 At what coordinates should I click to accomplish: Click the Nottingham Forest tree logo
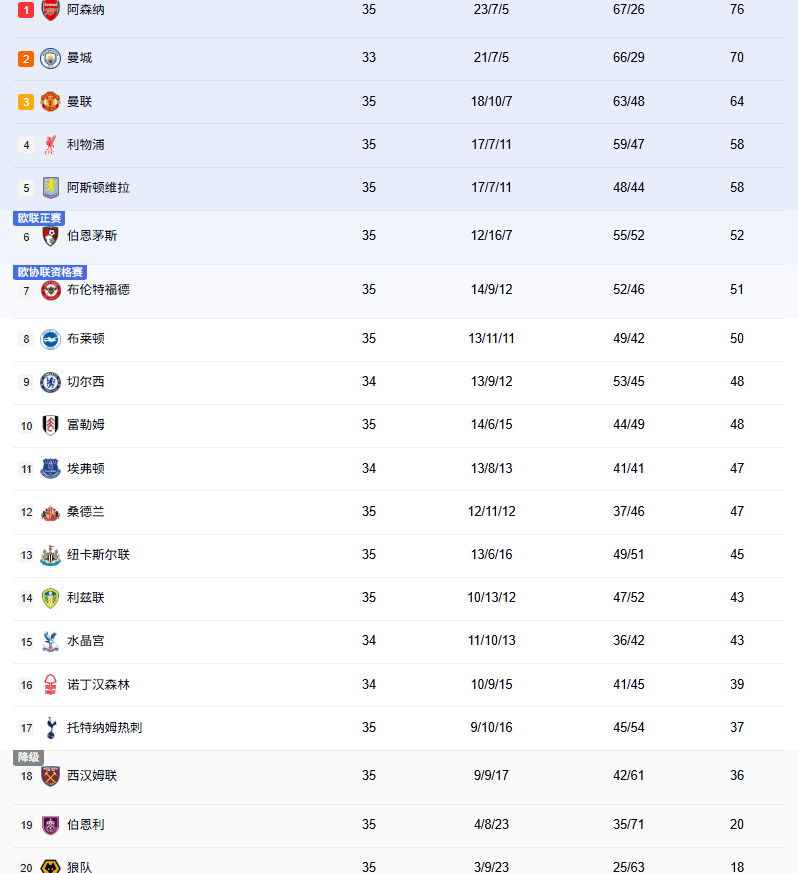[x=50, y=685]
